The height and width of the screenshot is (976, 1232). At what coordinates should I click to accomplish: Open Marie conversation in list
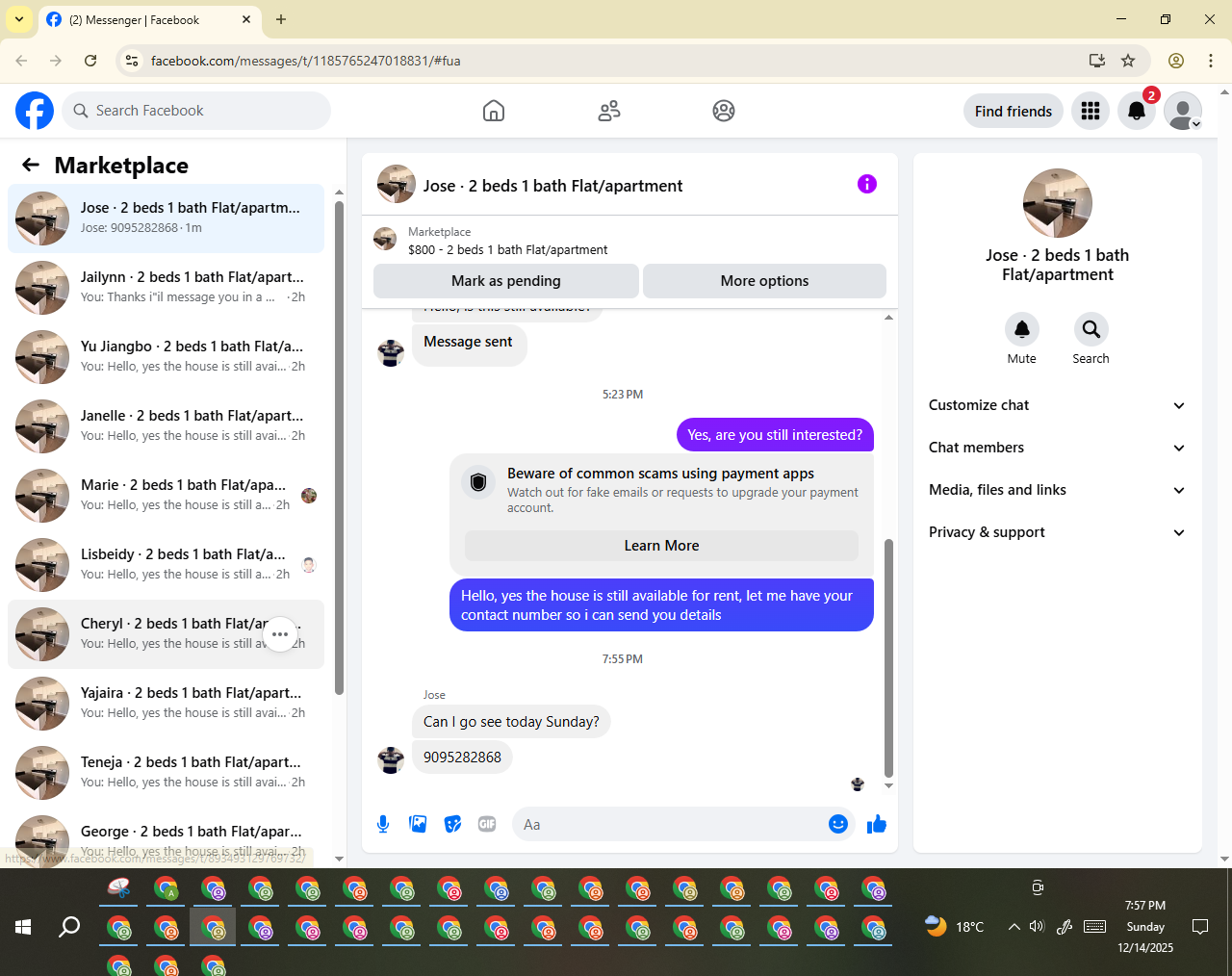pos(166,496)
